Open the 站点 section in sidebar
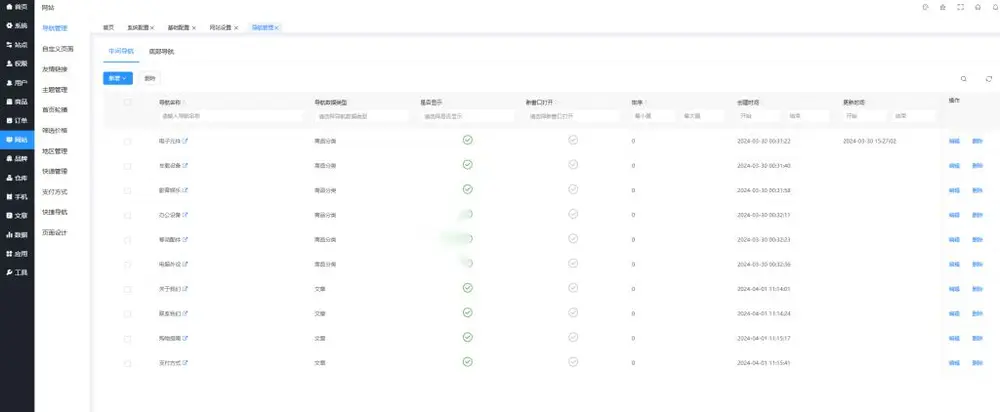This screenshot has width=1000, height=412. pos(17,45)
